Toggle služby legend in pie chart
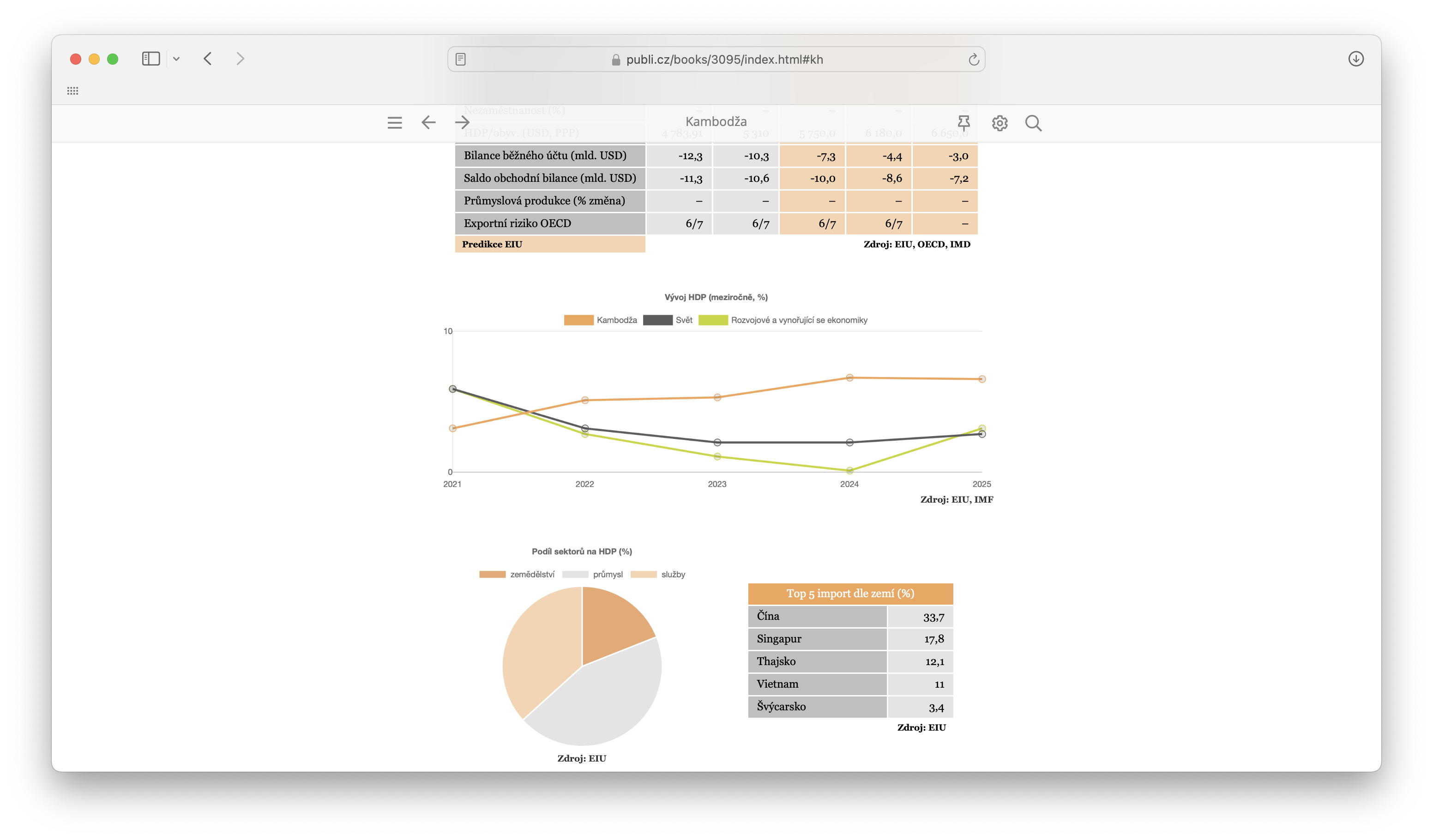Image resolution: width=1433 pixels, height=840 pixels. [x=657, y=575]
